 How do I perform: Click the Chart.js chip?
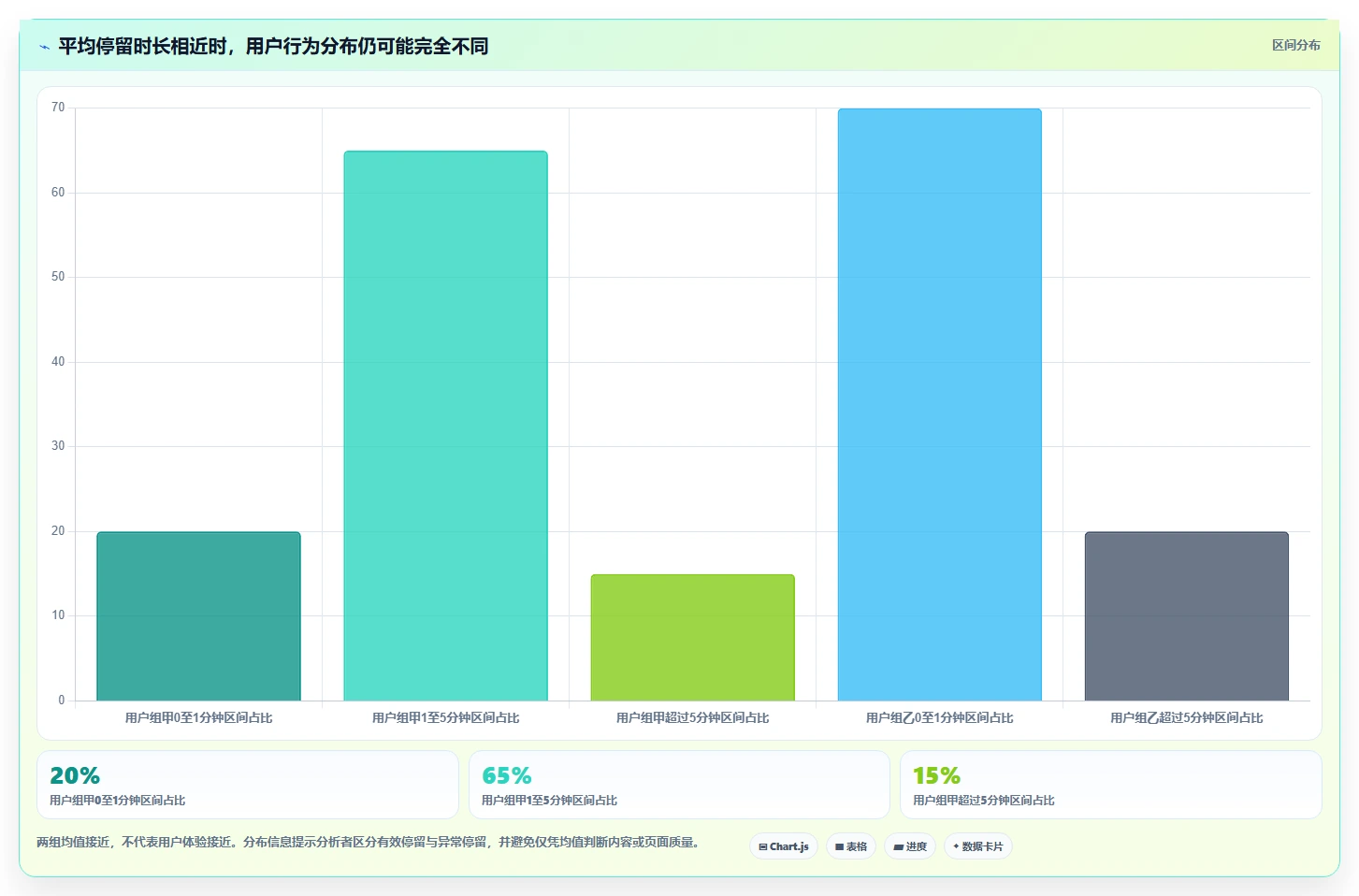[784, 846]
